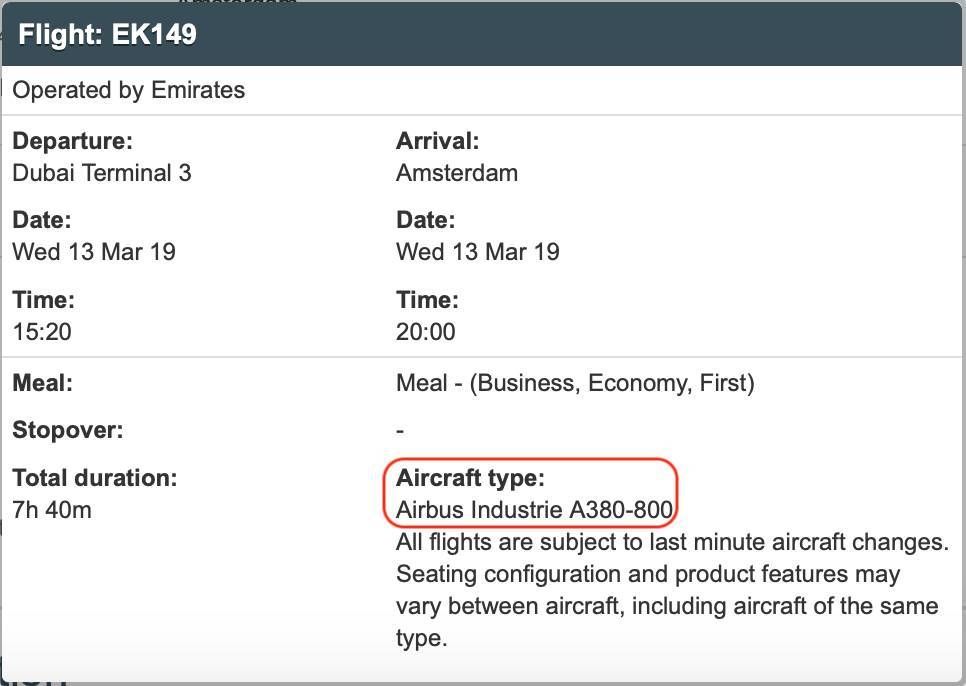Select the 15:20 departure time
This screenshot has width=966, height=686.
pos(42,332)
